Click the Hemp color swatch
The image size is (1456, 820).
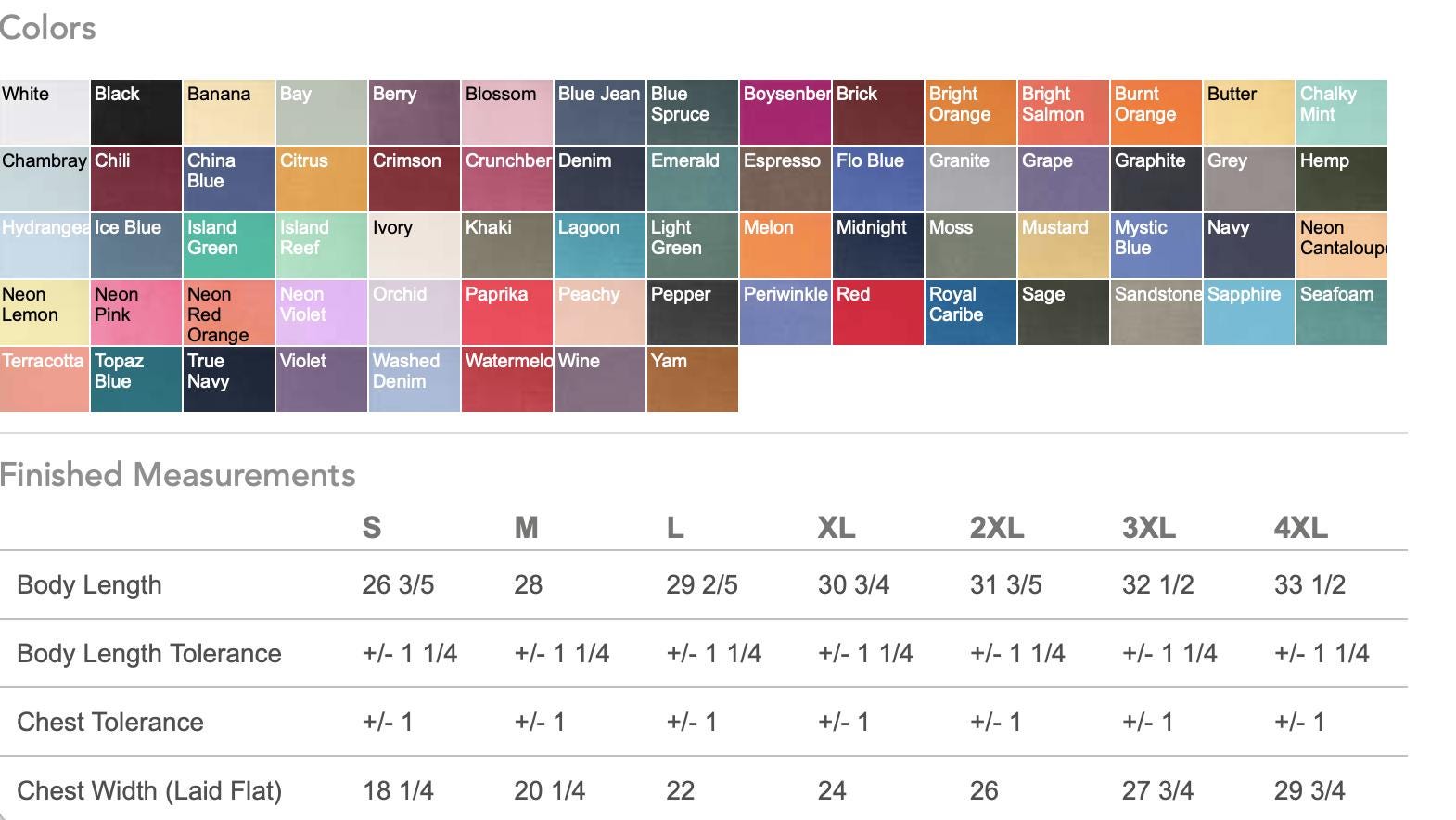(1341, 179)
